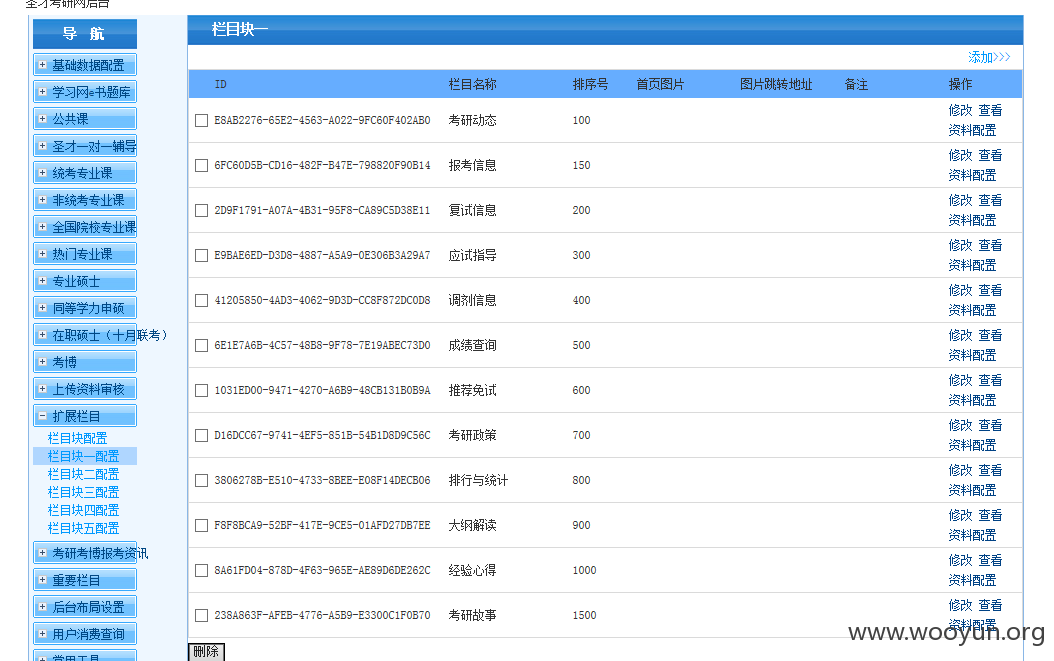The width and height of the screenshot is (1054, 661).
Task: Open 栏目块配置 page
Action: pyautogui.click(x=77, y=438)
